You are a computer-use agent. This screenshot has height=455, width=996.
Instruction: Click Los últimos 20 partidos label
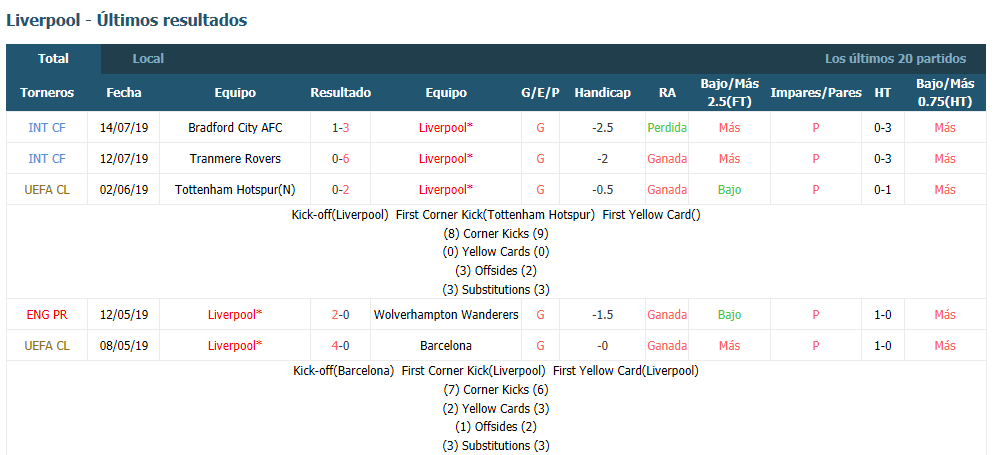coord(896,58)
